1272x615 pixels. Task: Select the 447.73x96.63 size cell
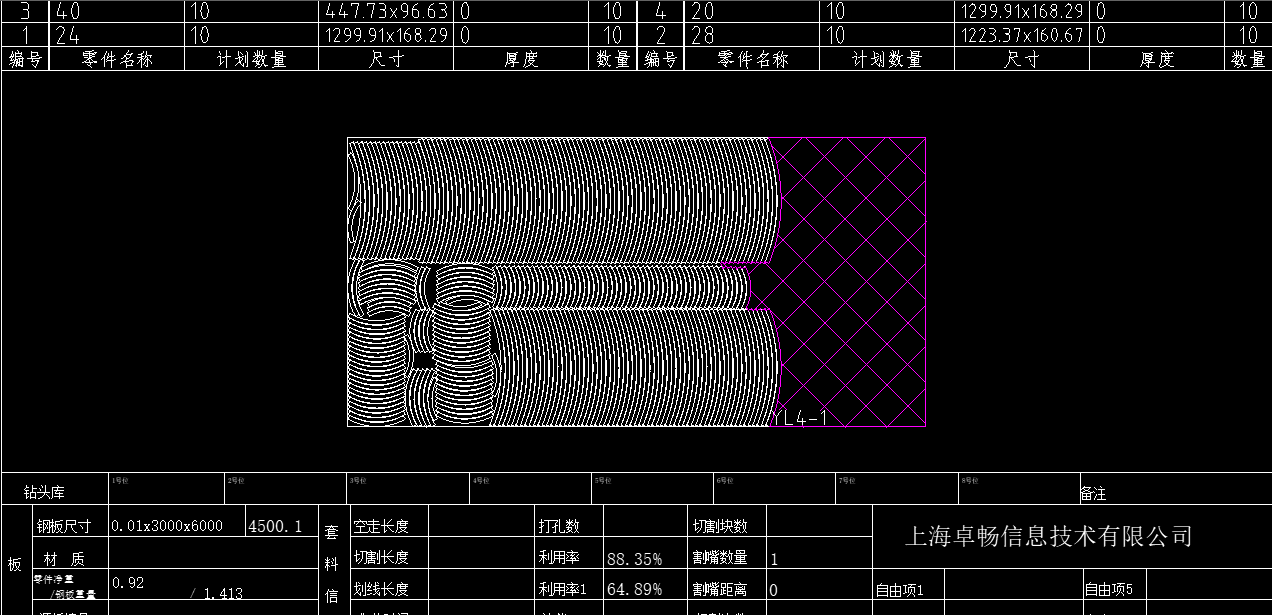click(388, 11)
